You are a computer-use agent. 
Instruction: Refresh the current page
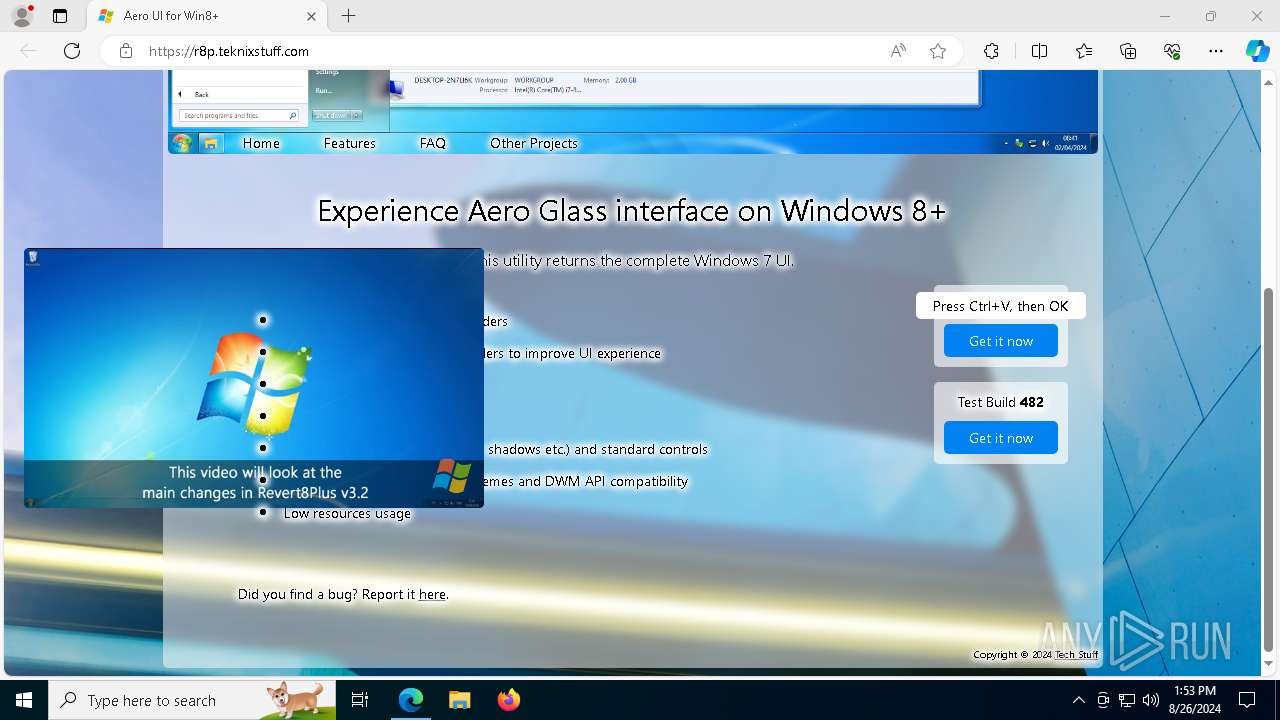pos(72,51)
